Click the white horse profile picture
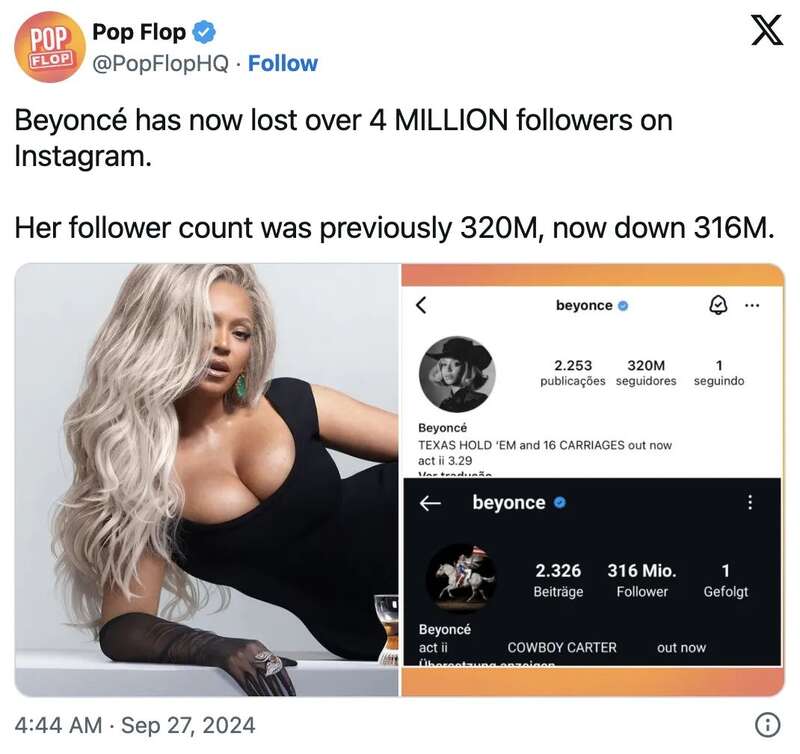Screen dimensions: 800x754 coord(461,577)
